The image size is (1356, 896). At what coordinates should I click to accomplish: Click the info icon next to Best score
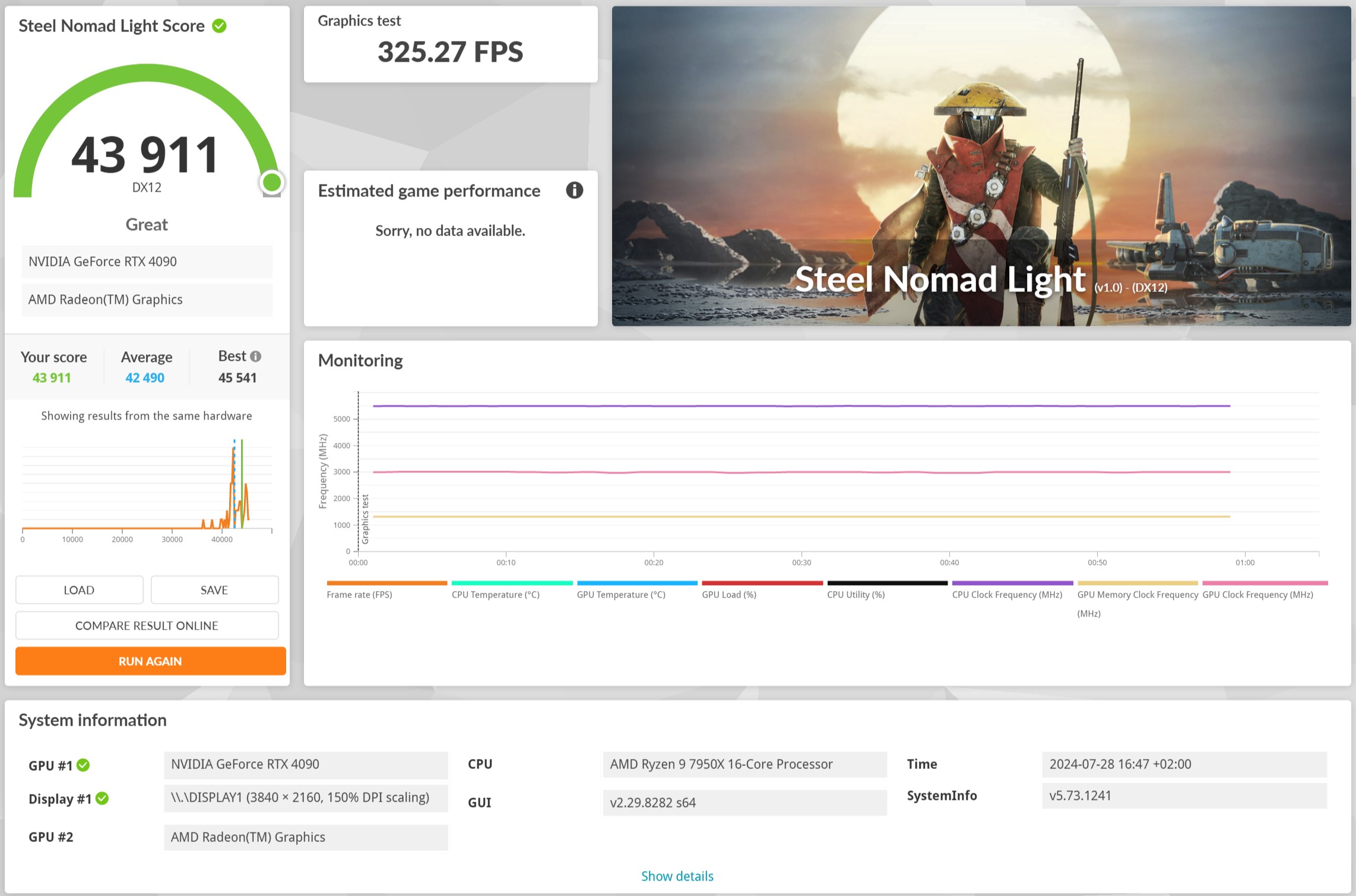[x=256, y=355]
